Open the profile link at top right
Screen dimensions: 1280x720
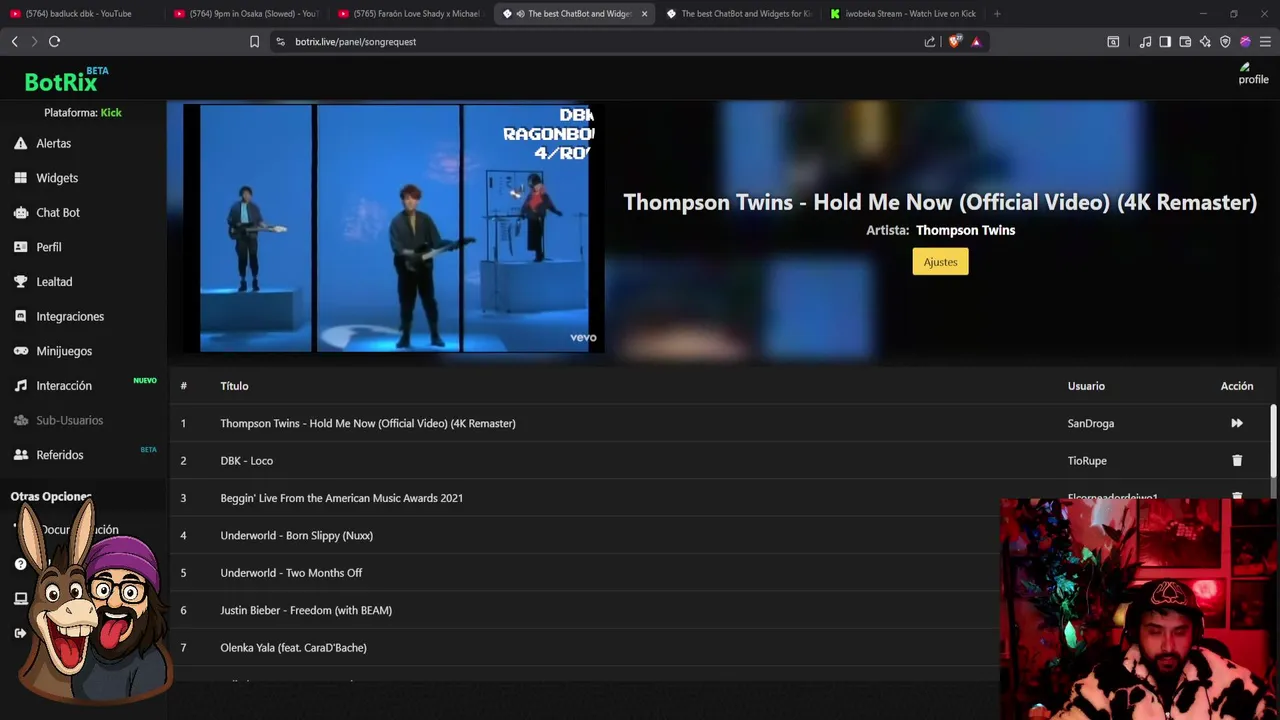tap(1253, 74)
